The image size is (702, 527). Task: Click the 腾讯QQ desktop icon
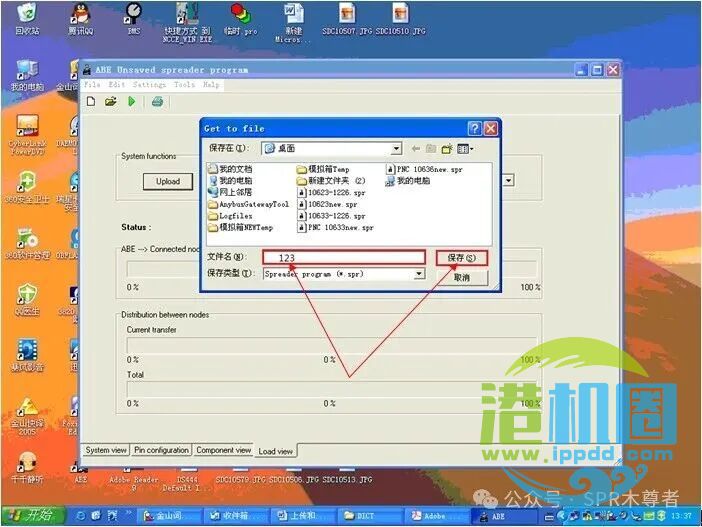[81, 19]
